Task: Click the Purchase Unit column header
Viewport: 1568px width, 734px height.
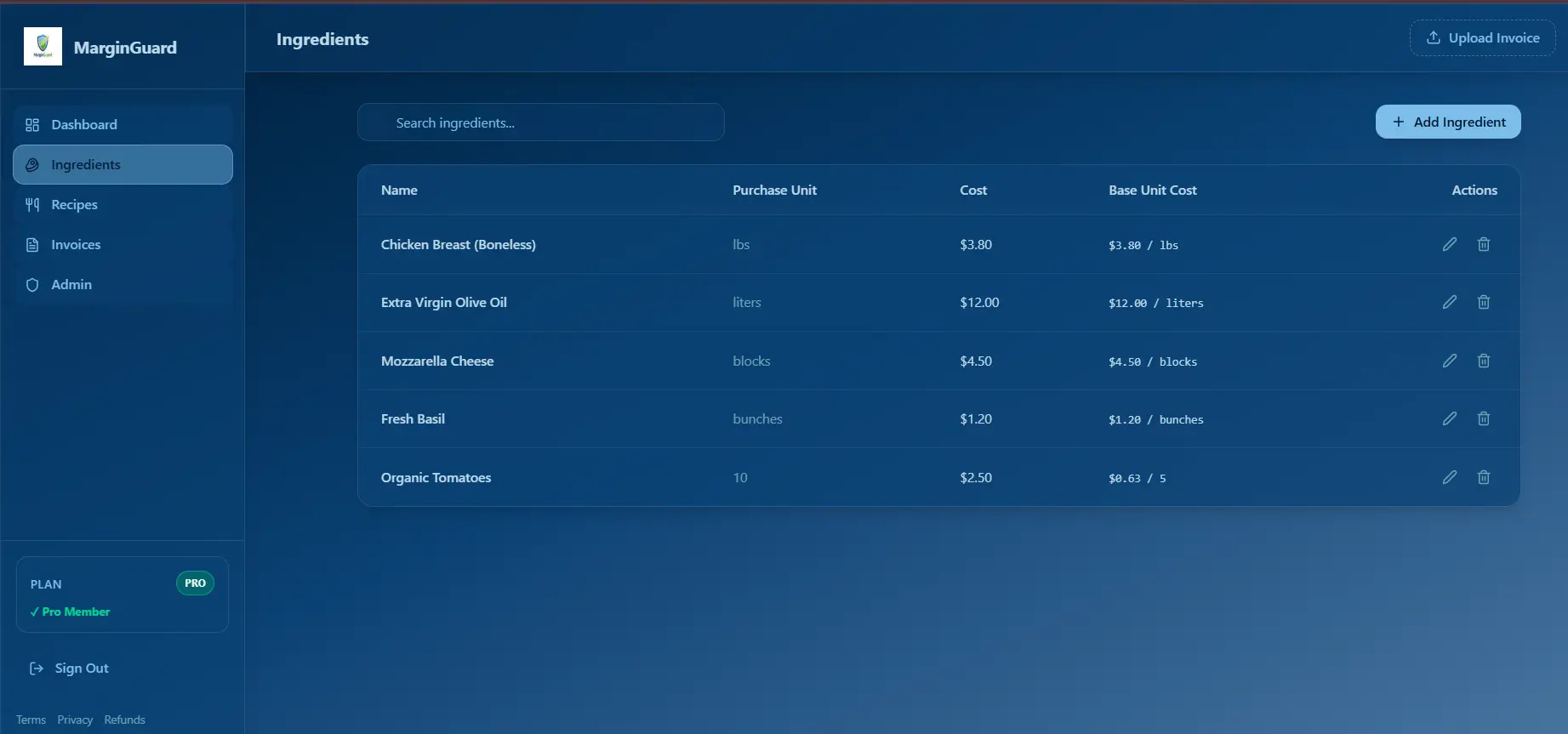Action: click(774, 191)
